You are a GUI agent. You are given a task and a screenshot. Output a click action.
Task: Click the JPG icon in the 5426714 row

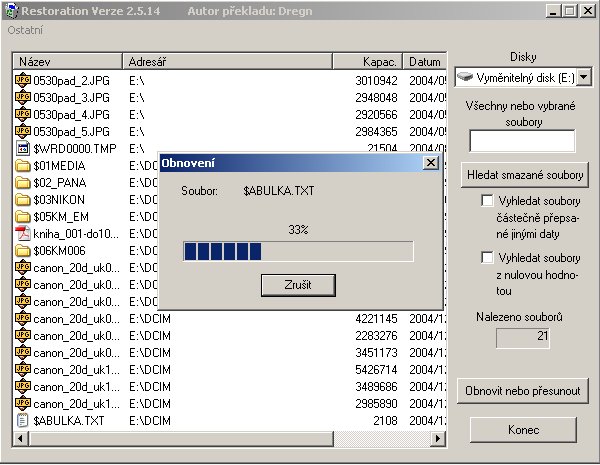point(23,369)
